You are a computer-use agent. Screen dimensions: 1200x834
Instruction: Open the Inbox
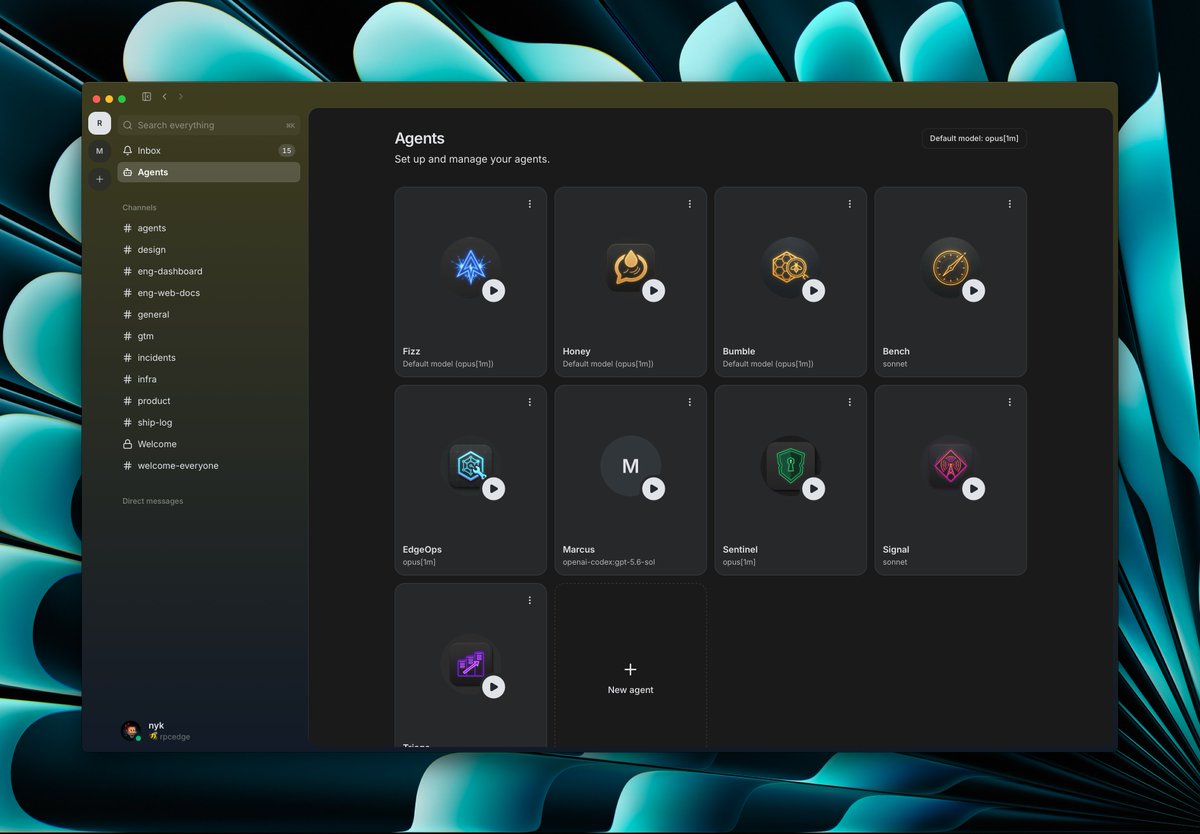click(x=208, y=150)
